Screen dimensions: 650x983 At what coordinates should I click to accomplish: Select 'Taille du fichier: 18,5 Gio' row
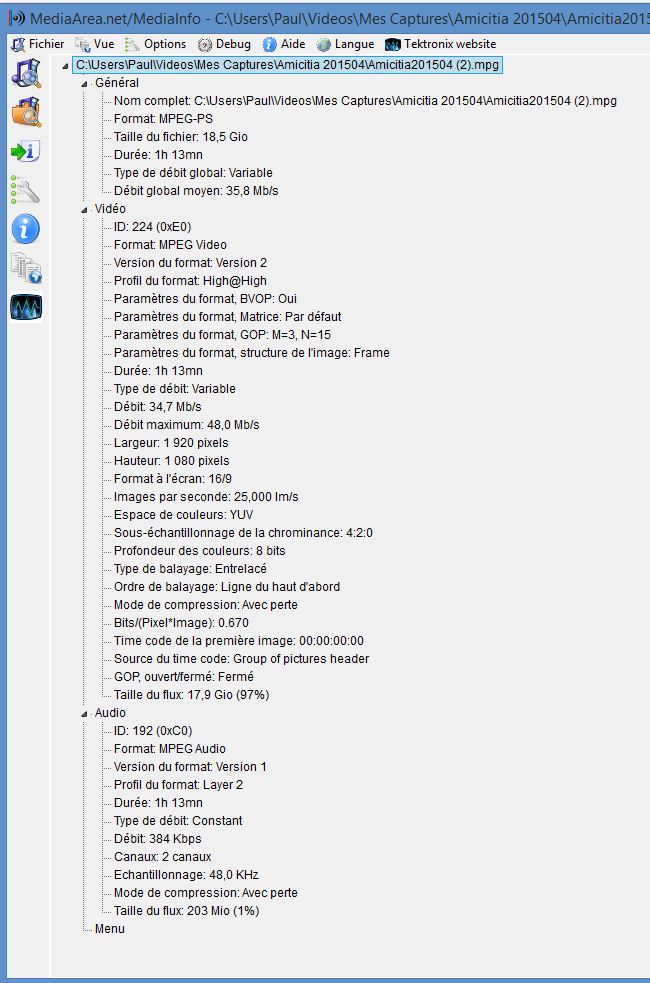point(181,137)
